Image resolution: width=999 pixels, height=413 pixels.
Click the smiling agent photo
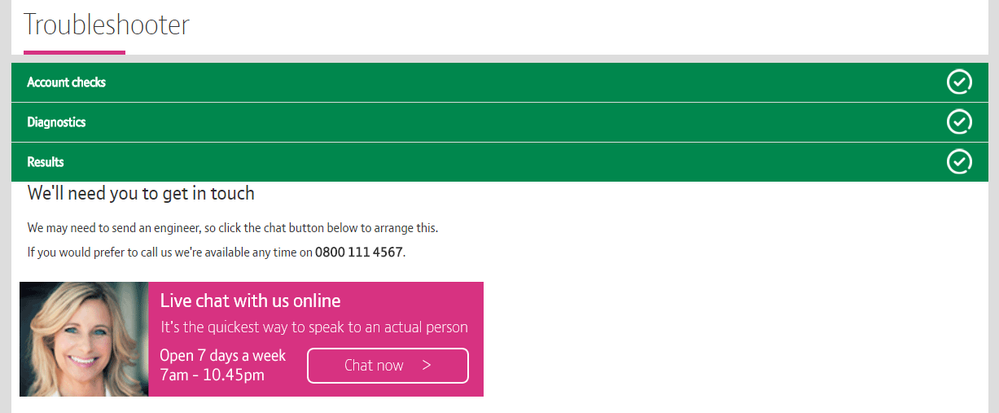coord(84,339)
